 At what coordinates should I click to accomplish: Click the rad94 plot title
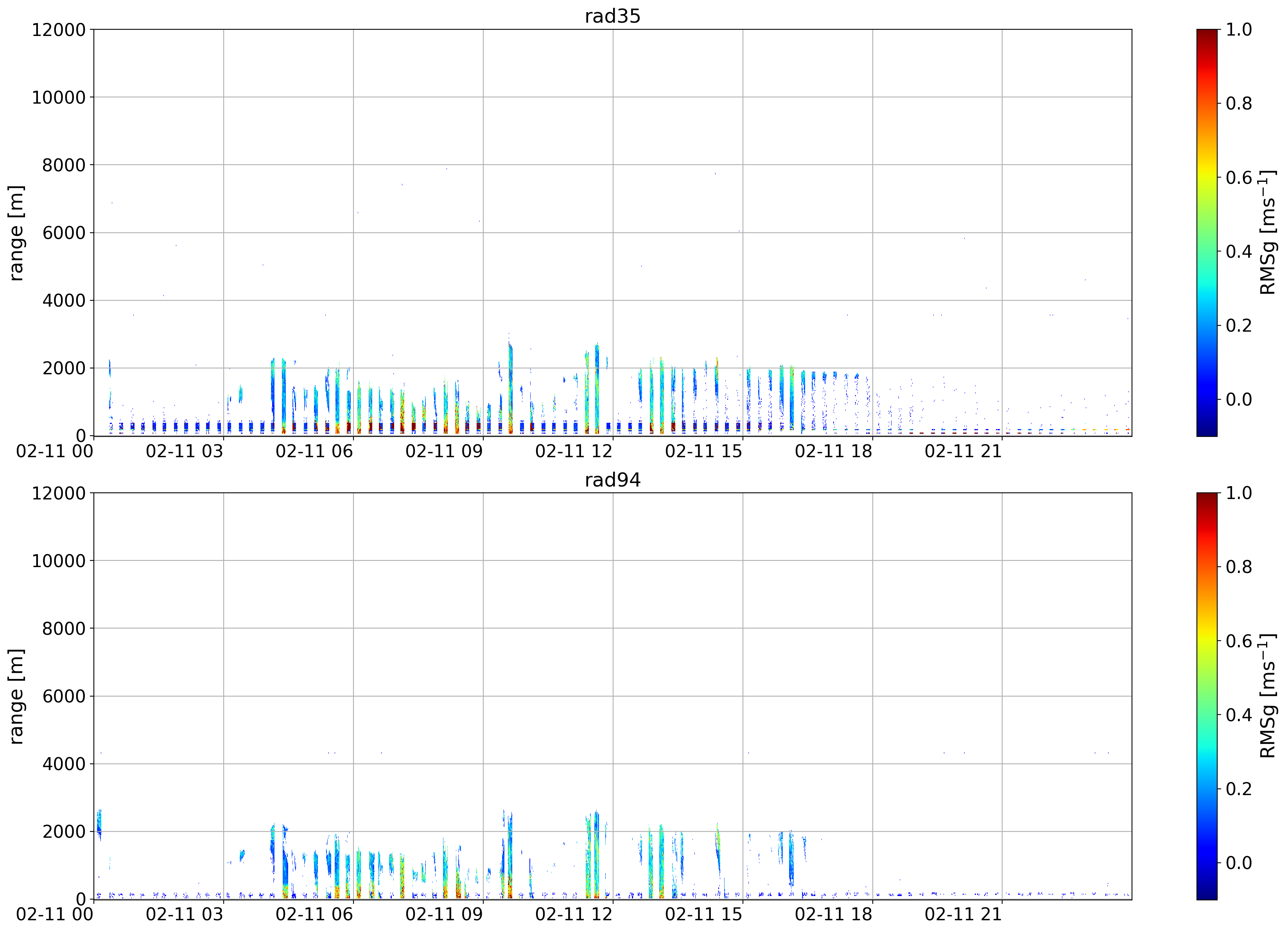click(612, 480)
